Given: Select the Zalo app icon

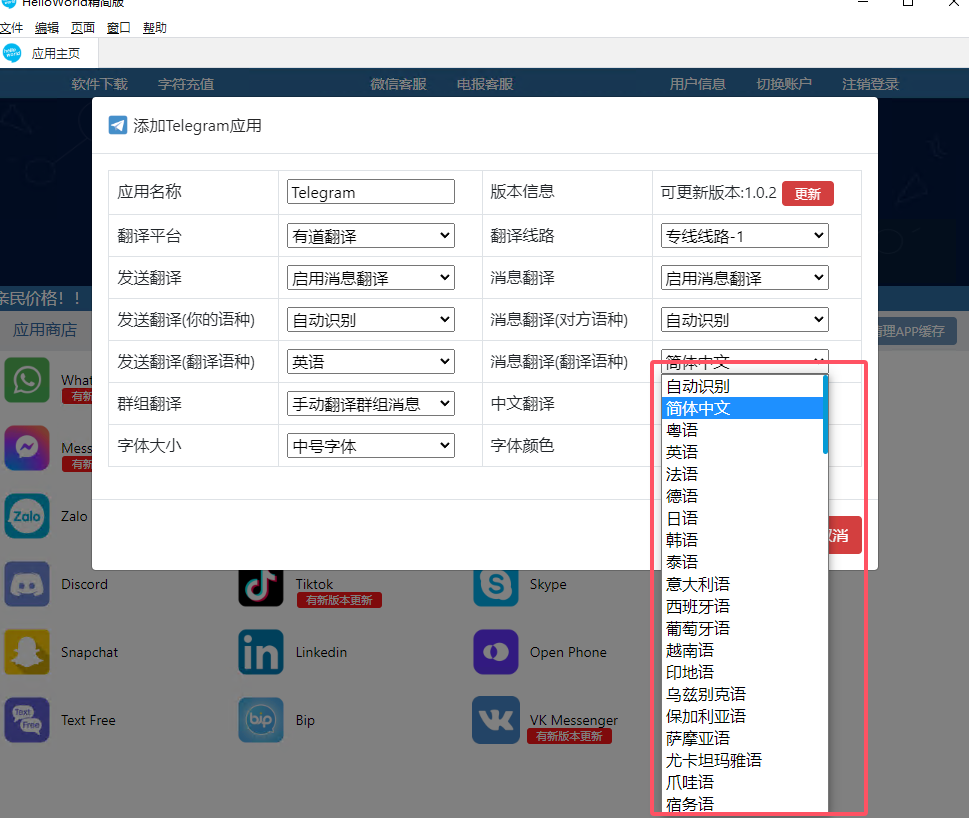Looking at the screenshot, I should [27, 516].
